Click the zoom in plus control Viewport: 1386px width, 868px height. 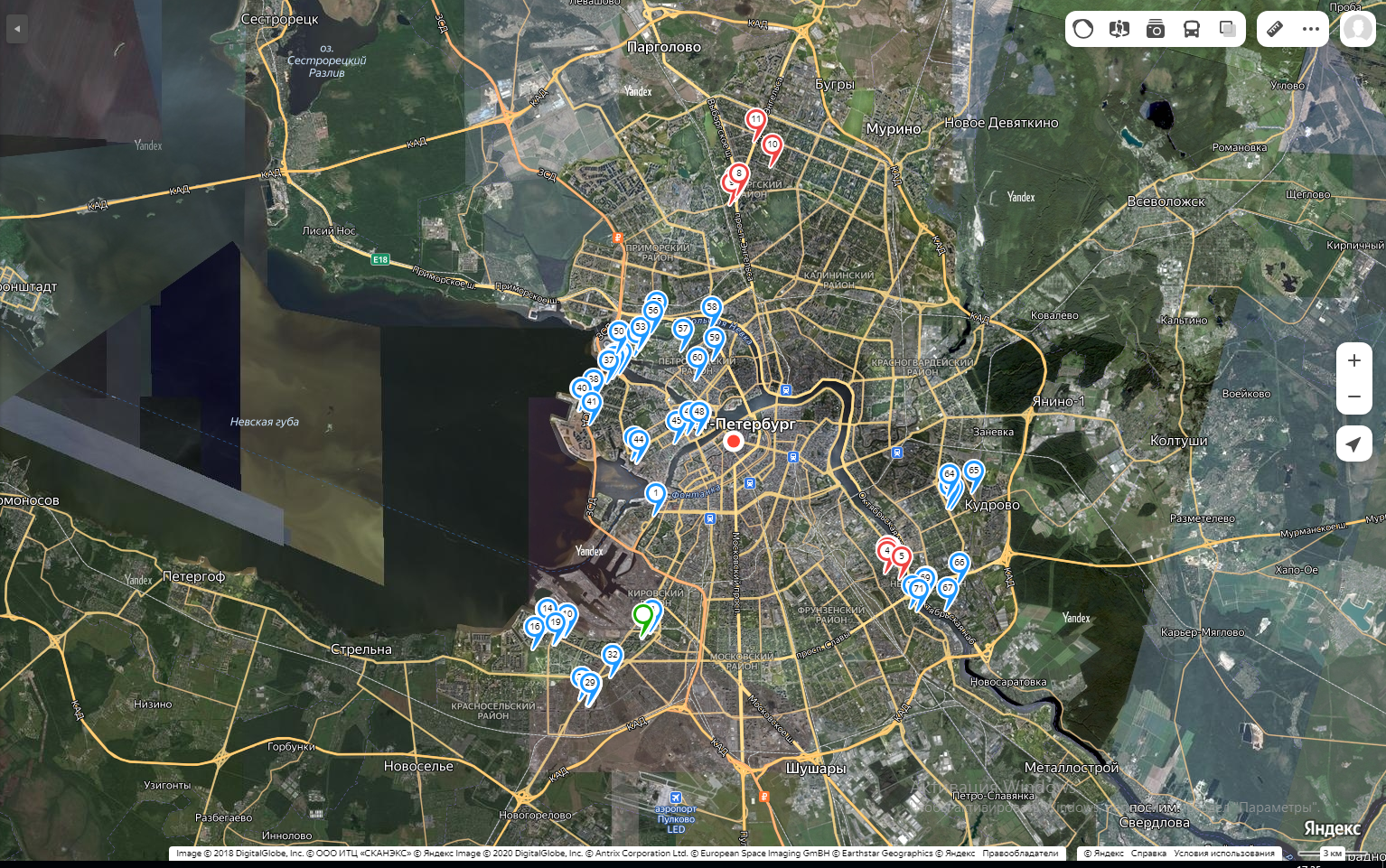point(1353,360)
